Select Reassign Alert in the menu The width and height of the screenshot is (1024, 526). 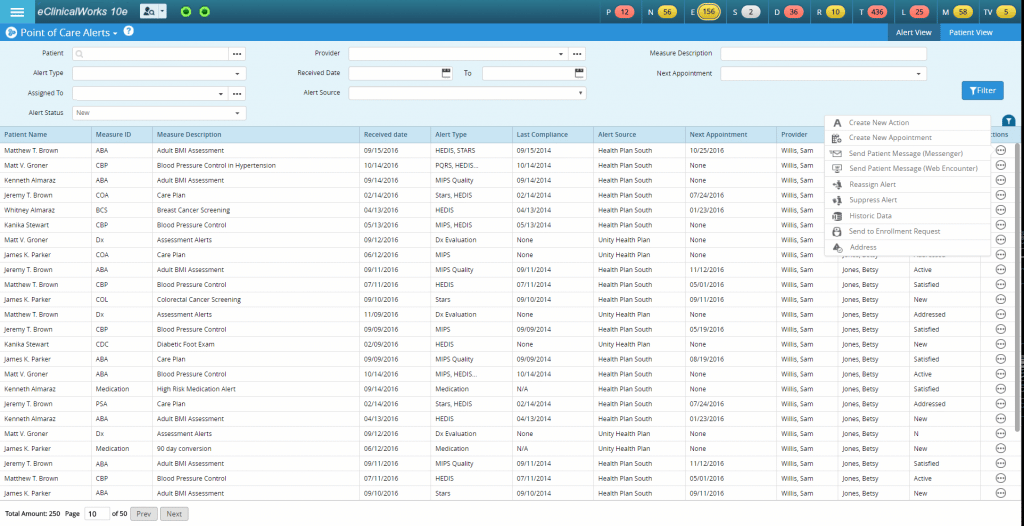tap(907, 185)
